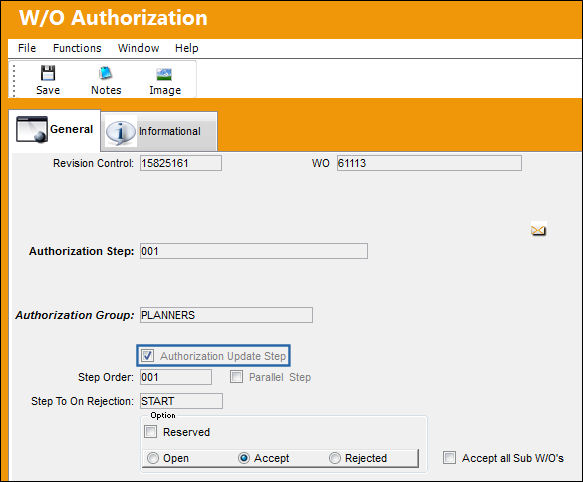The image size is (583, 482).
Task: Check the Reserved option checkbox
Action: 151,432
